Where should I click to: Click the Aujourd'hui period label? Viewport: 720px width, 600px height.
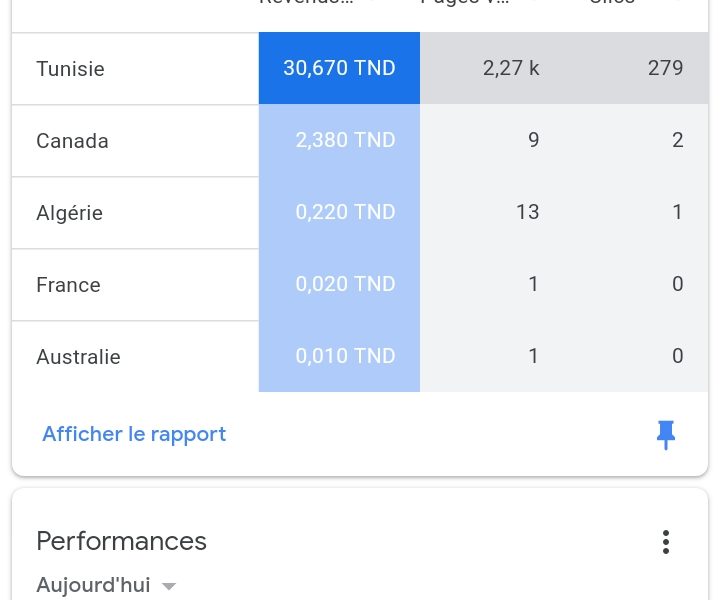tap(93, 585)
